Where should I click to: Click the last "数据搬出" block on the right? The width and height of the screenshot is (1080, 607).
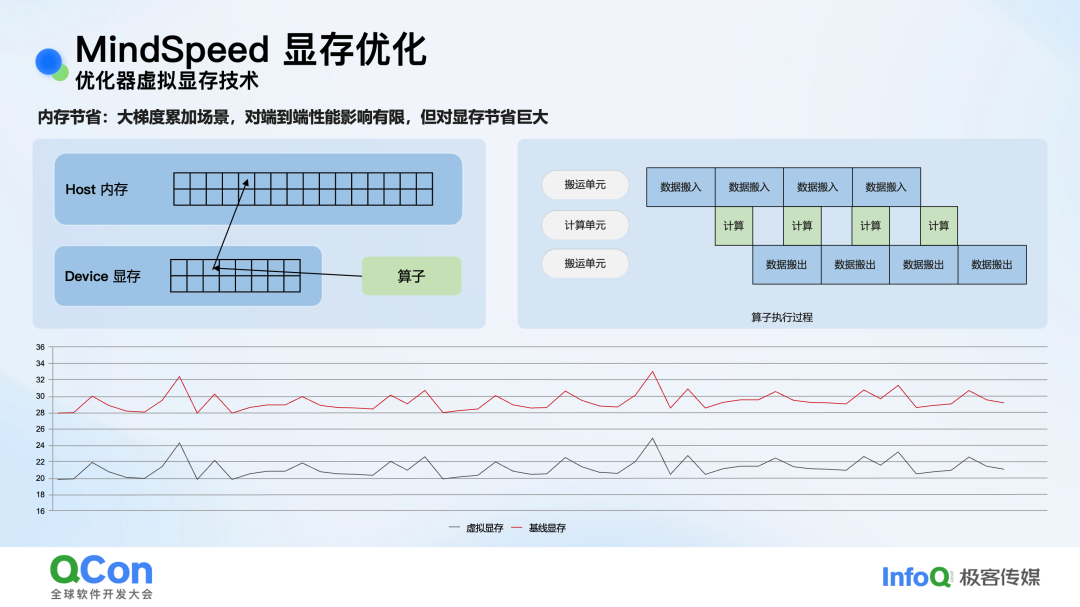coord(992,265)
